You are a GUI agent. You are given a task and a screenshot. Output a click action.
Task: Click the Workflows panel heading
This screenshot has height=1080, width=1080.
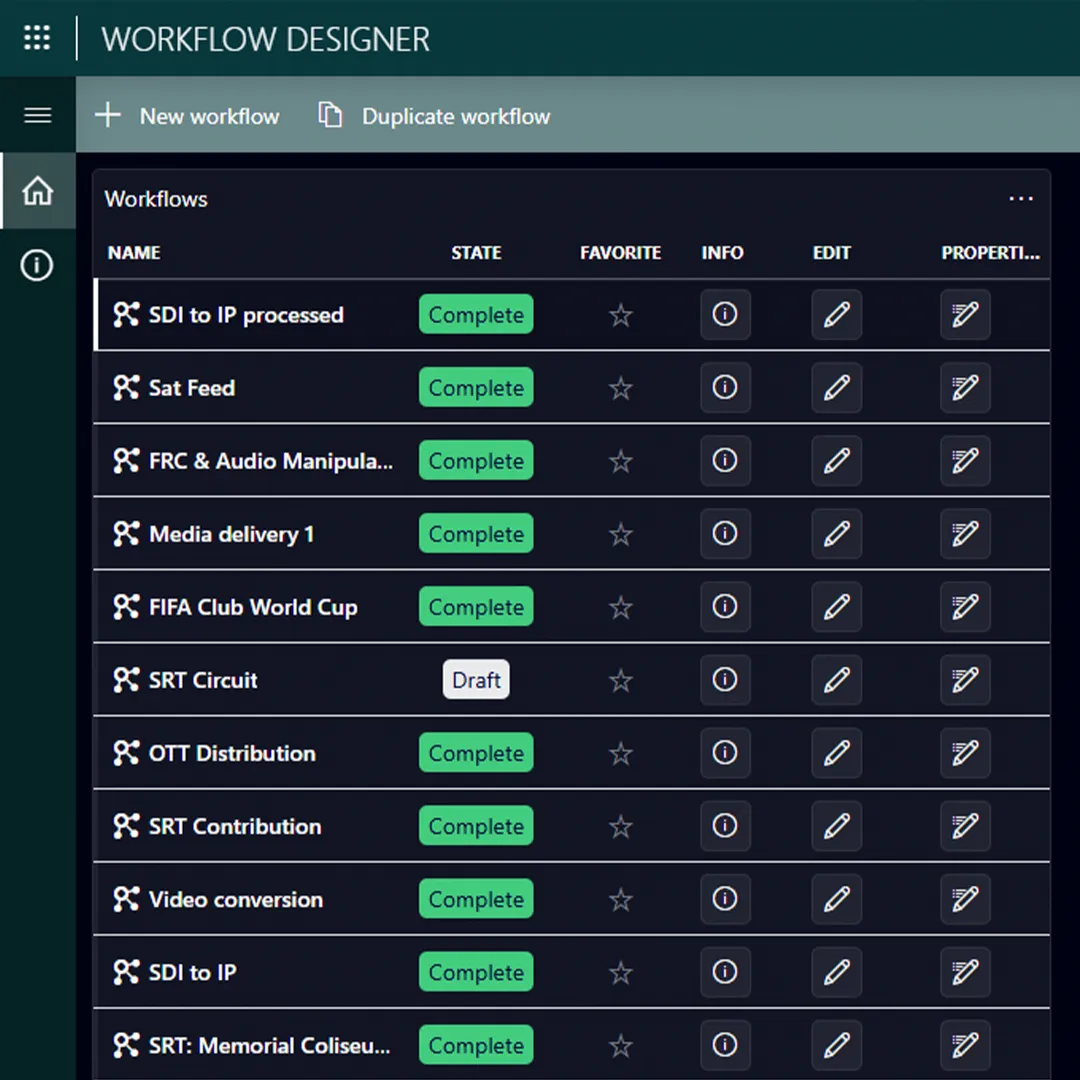click(156, 199)
